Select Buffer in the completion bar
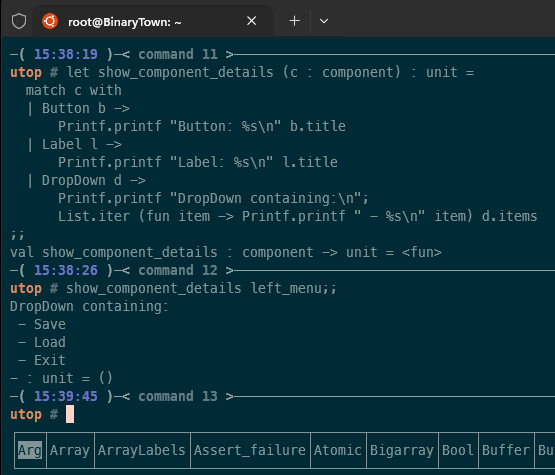 pyautogui.click(x=506, y=450)
